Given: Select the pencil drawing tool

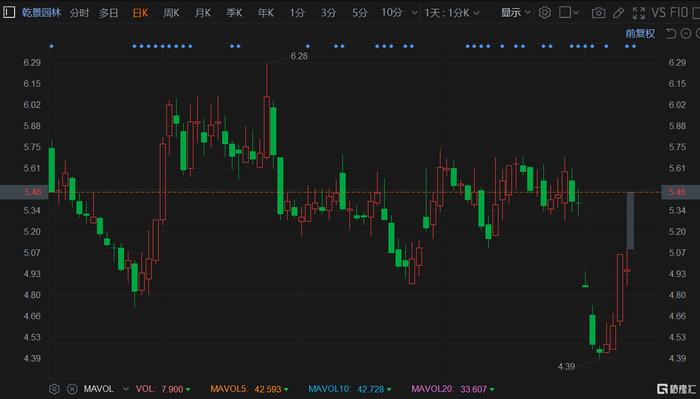Looking at the screenshot, I should [x=618, y=13].
